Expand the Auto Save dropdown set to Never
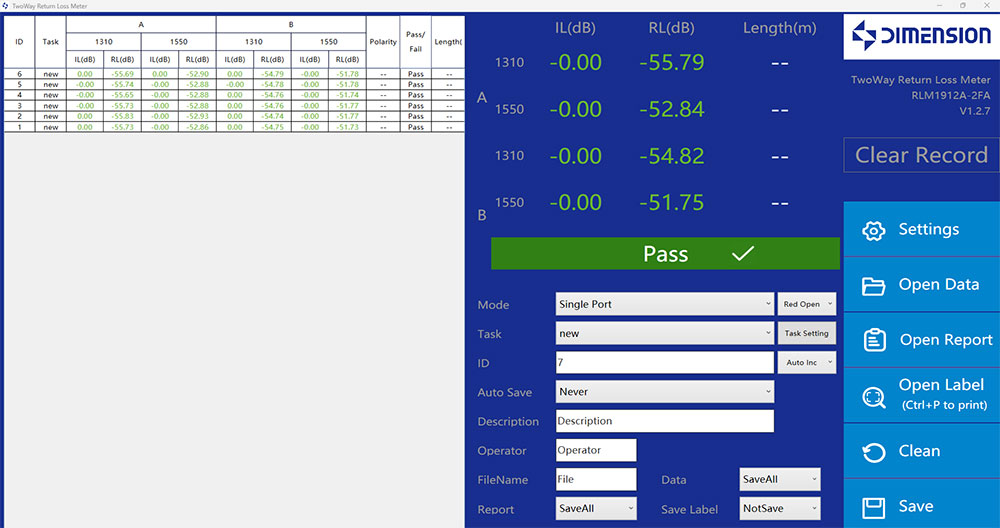 click(664, 392)
